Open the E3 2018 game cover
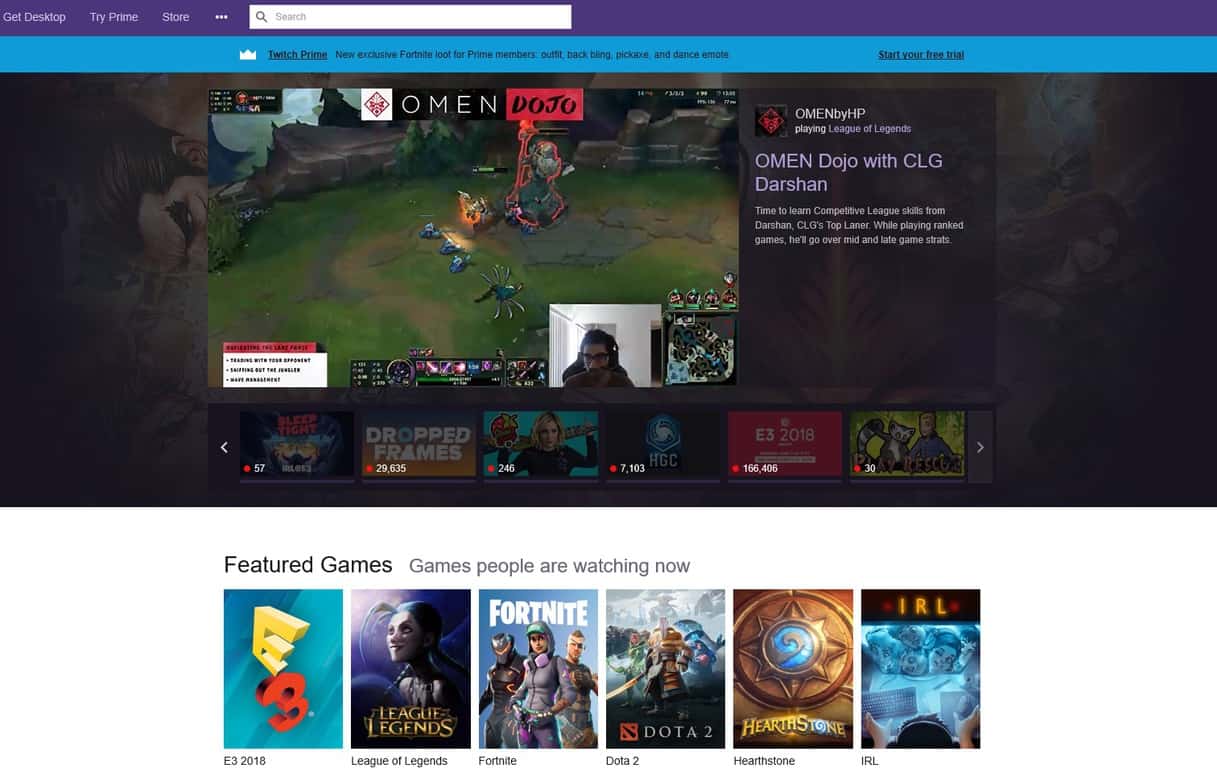The width and height of the screenshot is (1217, 768). click(283, 669)
